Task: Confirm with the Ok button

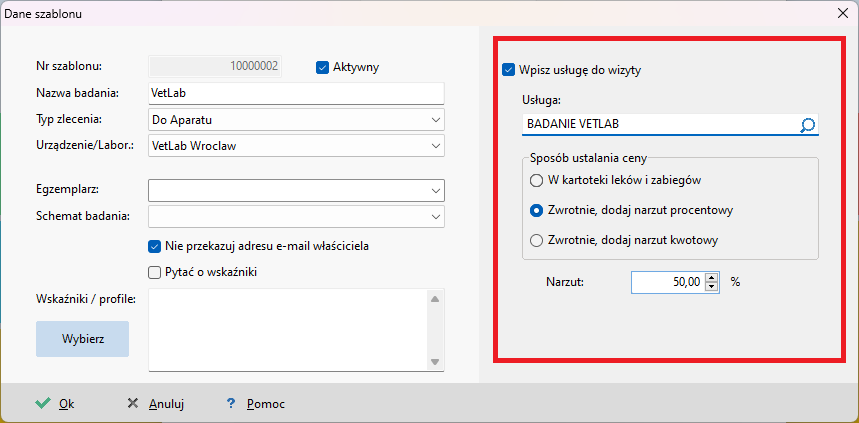Action: [55, 404]
